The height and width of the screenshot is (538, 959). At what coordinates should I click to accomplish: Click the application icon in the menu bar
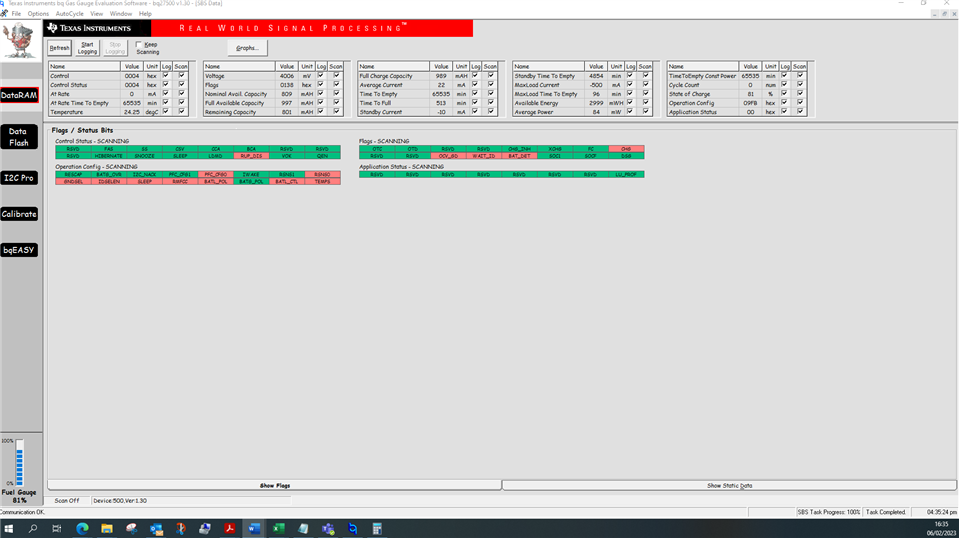pos(4,13)
